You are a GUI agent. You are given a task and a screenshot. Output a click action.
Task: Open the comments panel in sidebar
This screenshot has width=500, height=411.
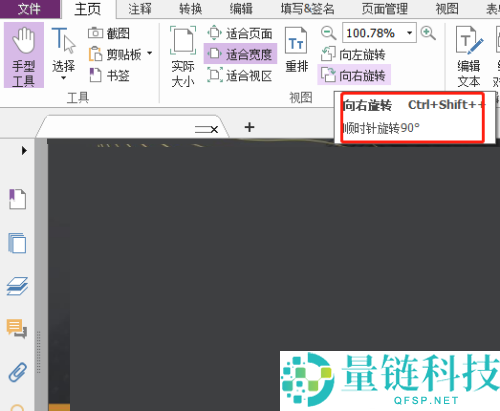click(17, 329)
